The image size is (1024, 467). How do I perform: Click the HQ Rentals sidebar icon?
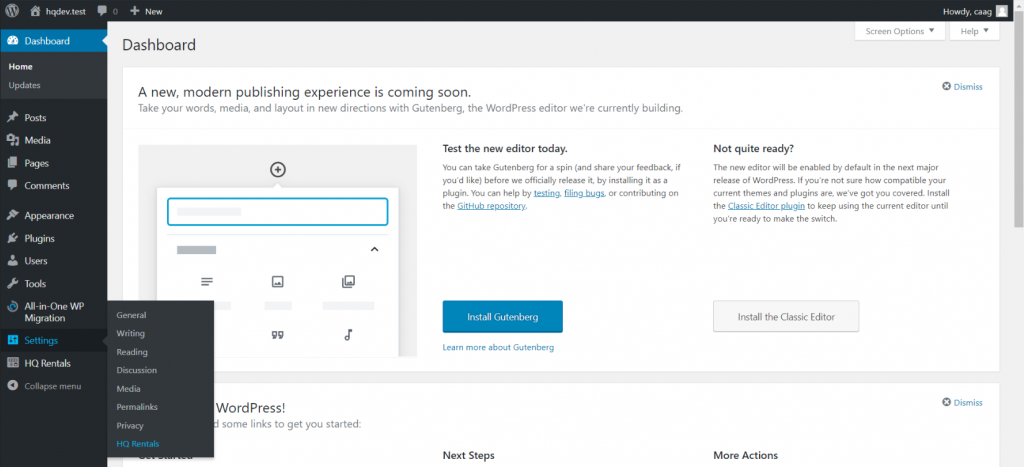click(x=12, y=363)
